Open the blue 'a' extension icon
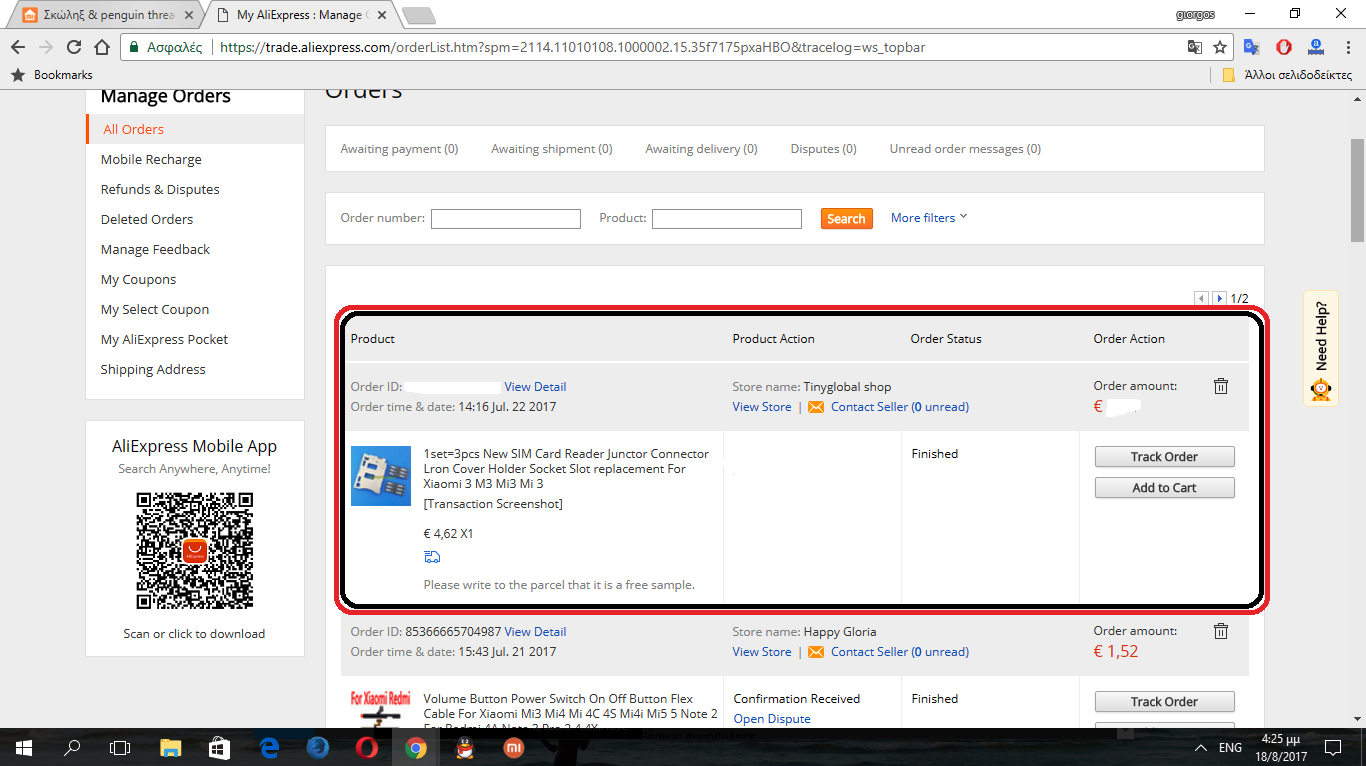The height and width of the screenshot is (766, 1366). point(1316,47)
